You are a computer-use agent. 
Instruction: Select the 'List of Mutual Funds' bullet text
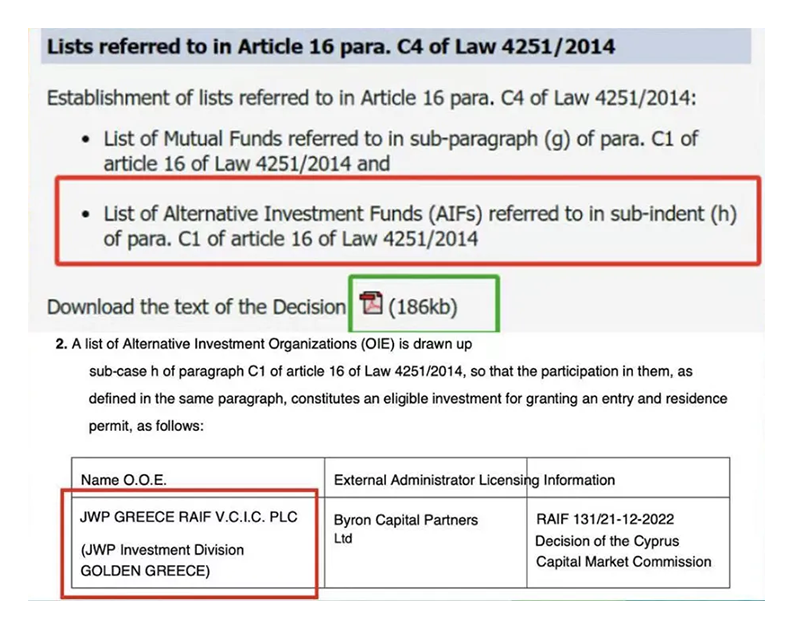click(x=401, y=151)
